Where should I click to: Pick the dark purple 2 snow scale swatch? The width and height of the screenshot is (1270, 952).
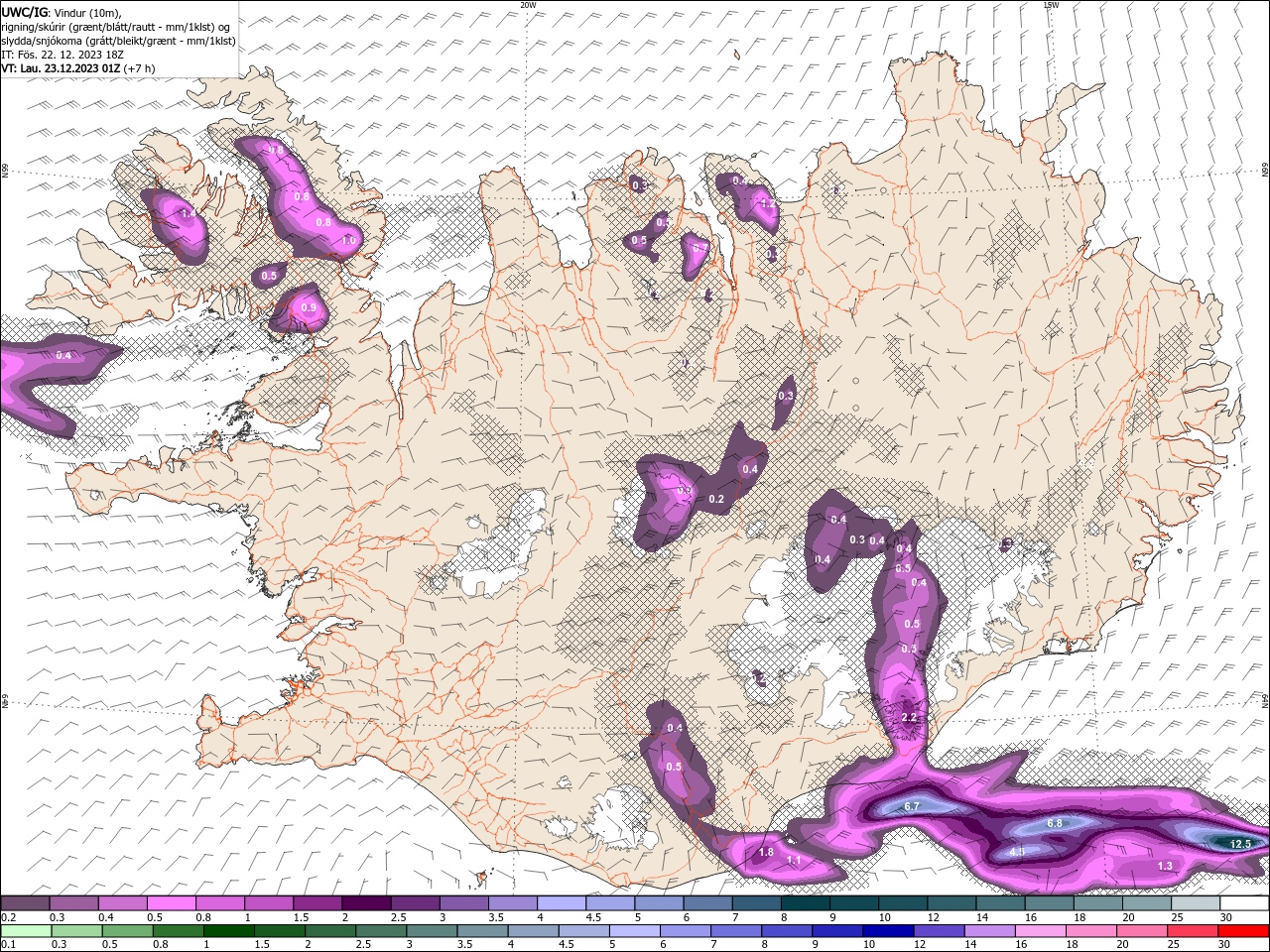(x=366, y=903)
